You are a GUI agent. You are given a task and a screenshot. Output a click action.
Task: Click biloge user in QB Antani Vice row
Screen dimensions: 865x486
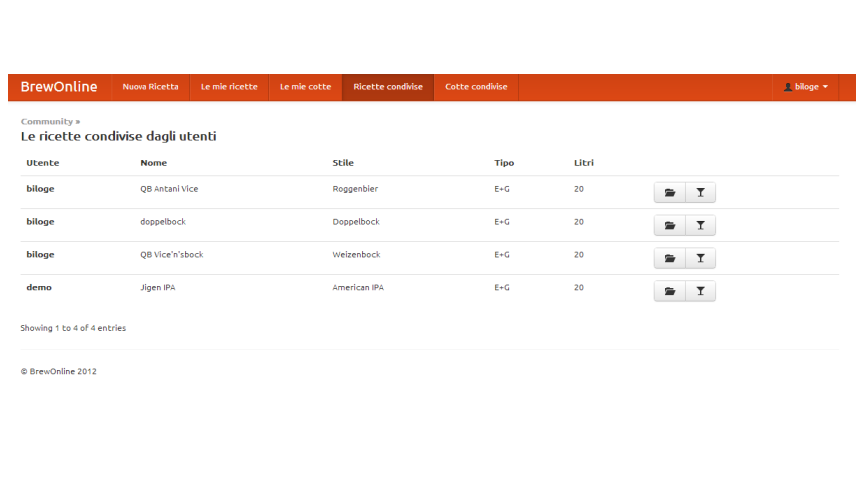click(x=40, y=189)
